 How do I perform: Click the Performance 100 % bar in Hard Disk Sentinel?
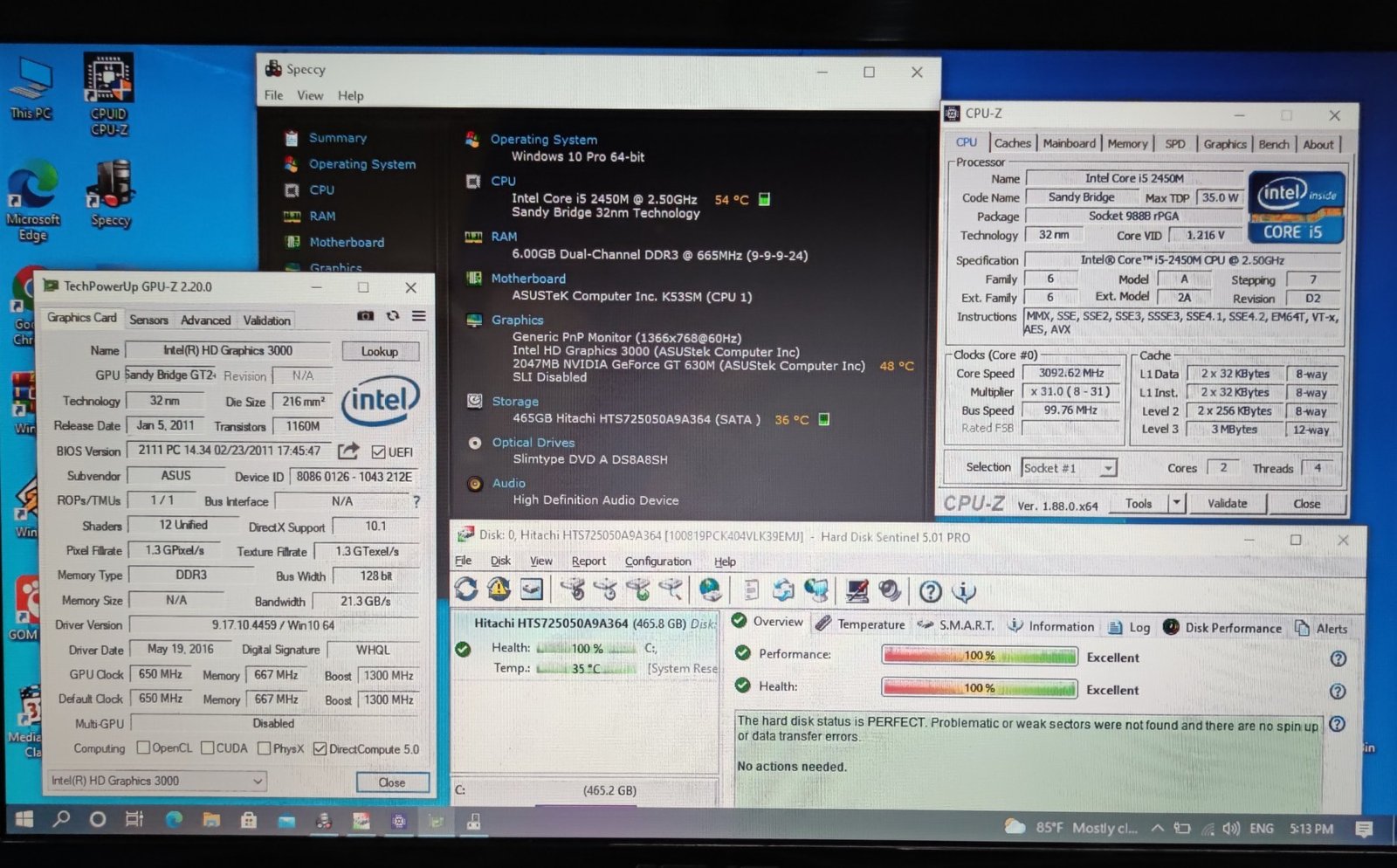pos(980,656)
